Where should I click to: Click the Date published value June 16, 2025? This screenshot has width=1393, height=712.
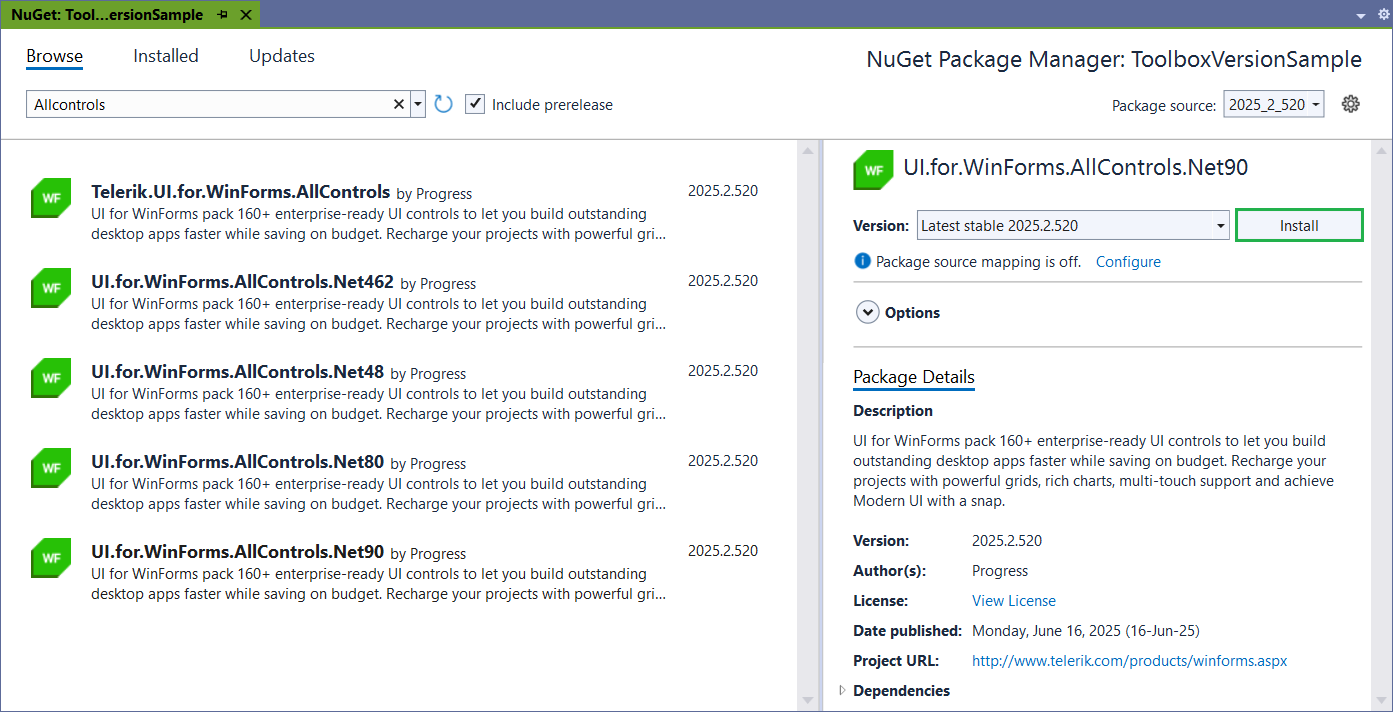(1085, 631)
